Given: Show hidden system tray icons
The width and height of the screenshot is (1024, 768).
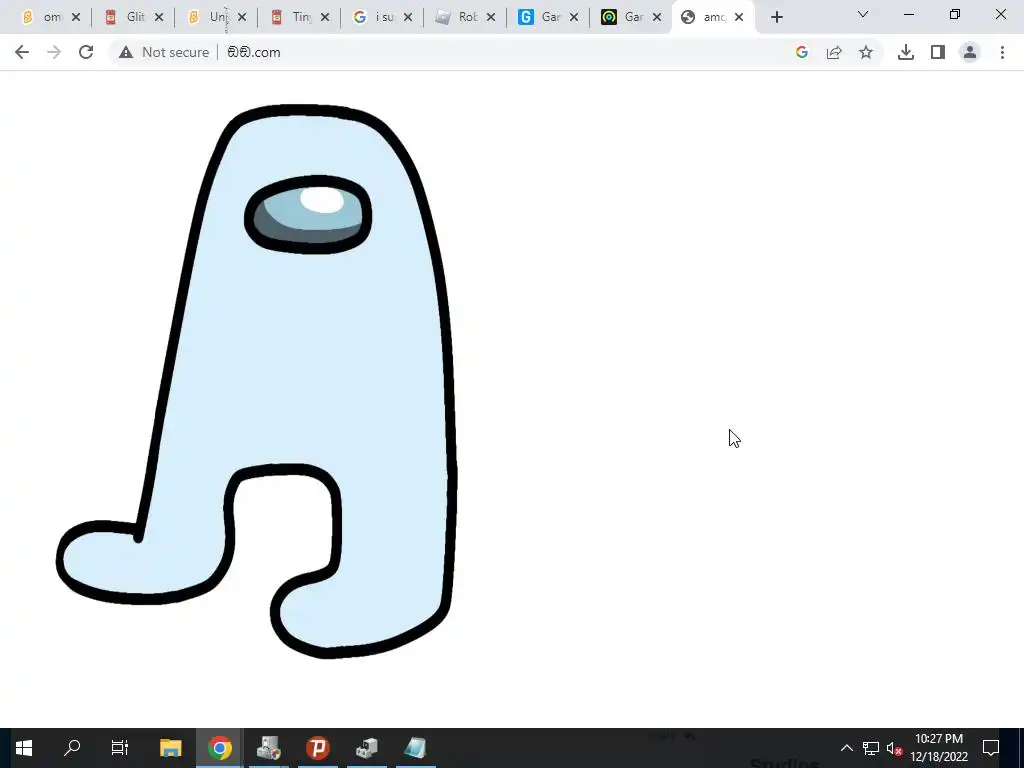Looking at the screenshot, I should coord(846,748).
